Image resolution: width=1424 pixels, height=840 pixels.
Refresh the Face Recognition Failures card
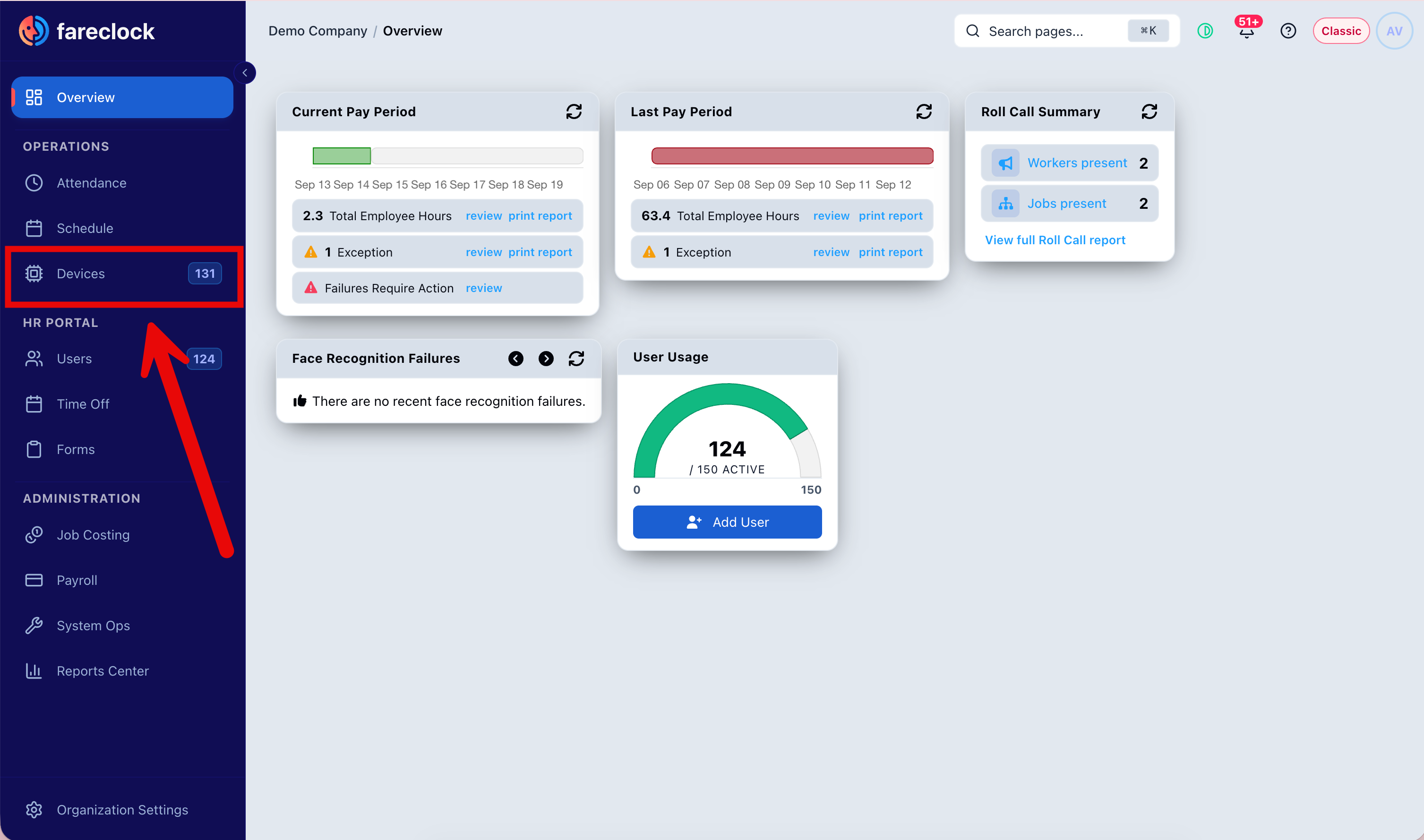[x=576, y=358]
